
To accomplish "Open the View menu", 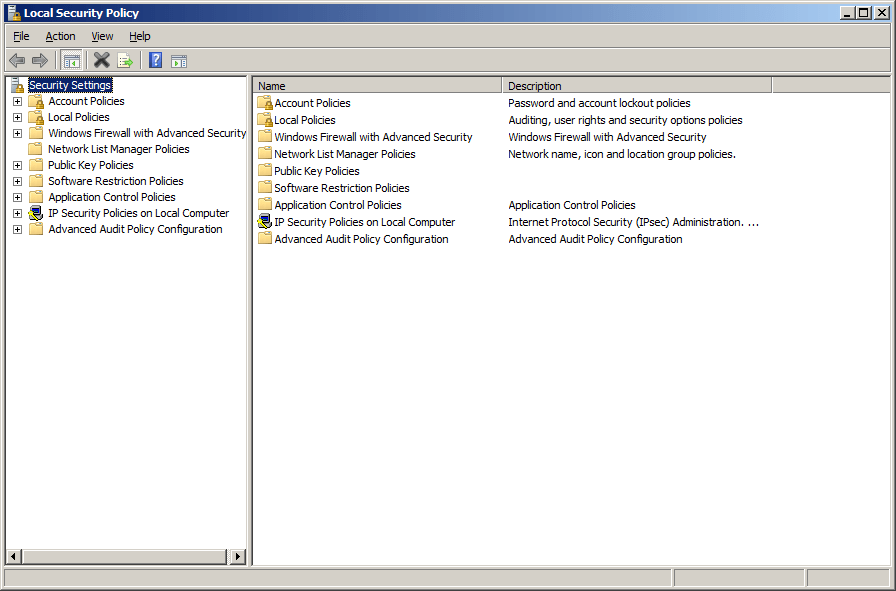I will 102,36.
